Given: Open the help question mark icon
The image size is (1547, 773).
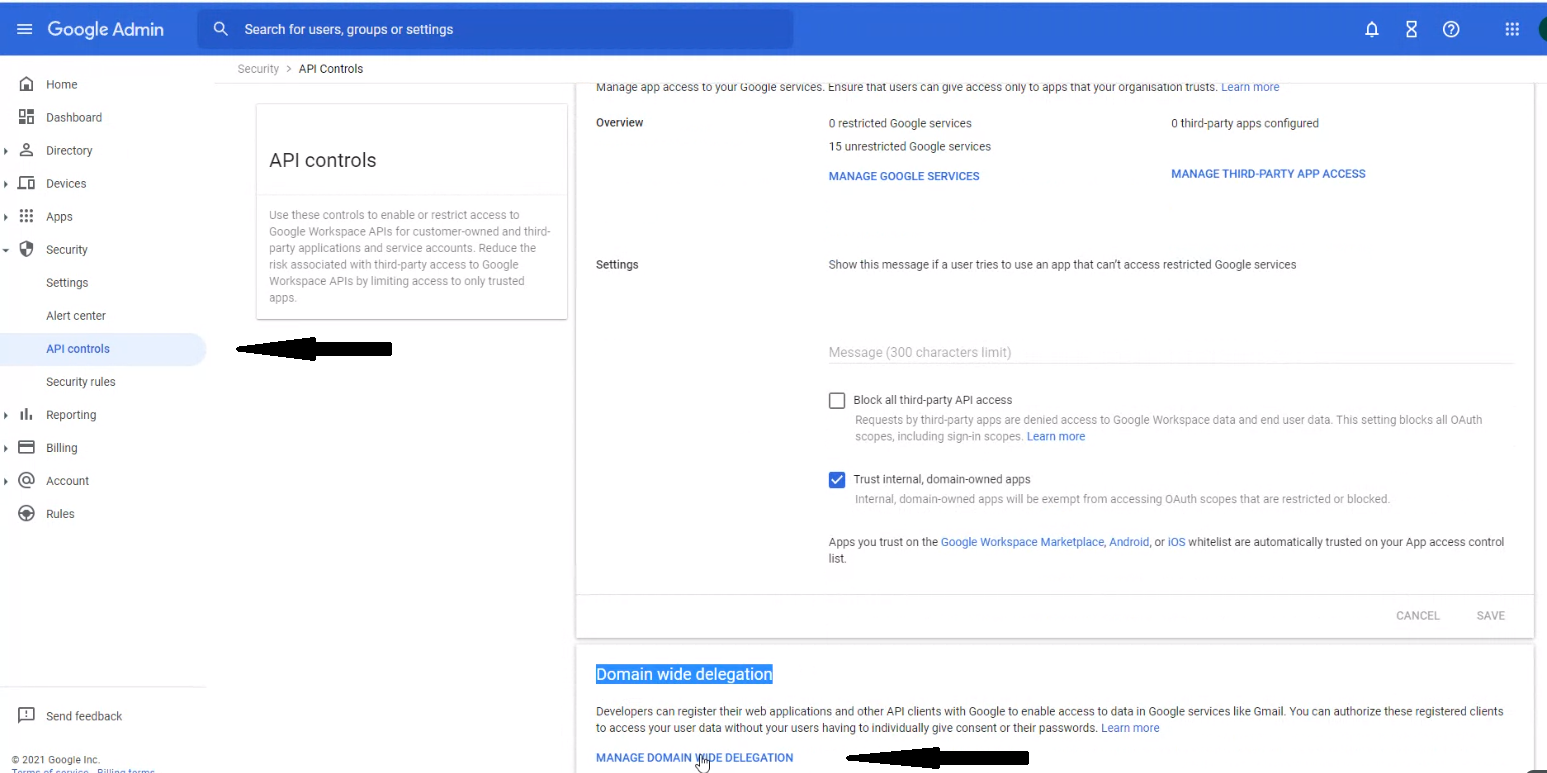Looking at the screenshot, I should coord(1451,29).
